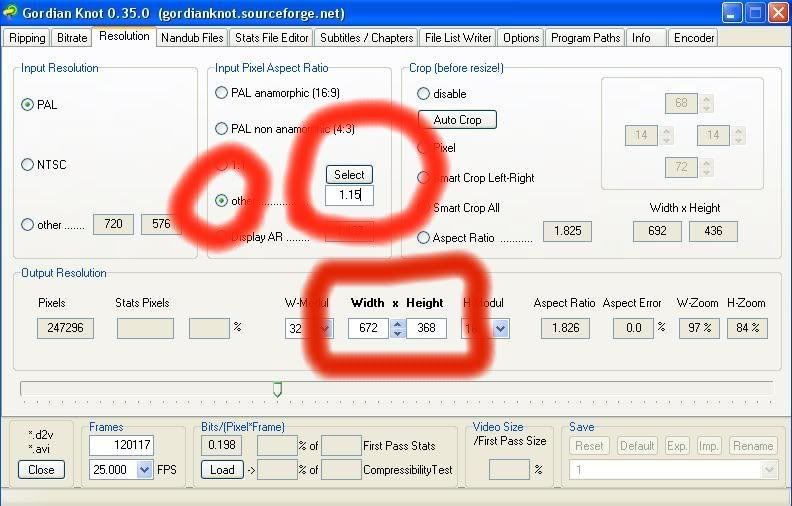Click the Aspect Error value 0.0
The height and width of the screenshot is (506, 792).
coord(633,328)
